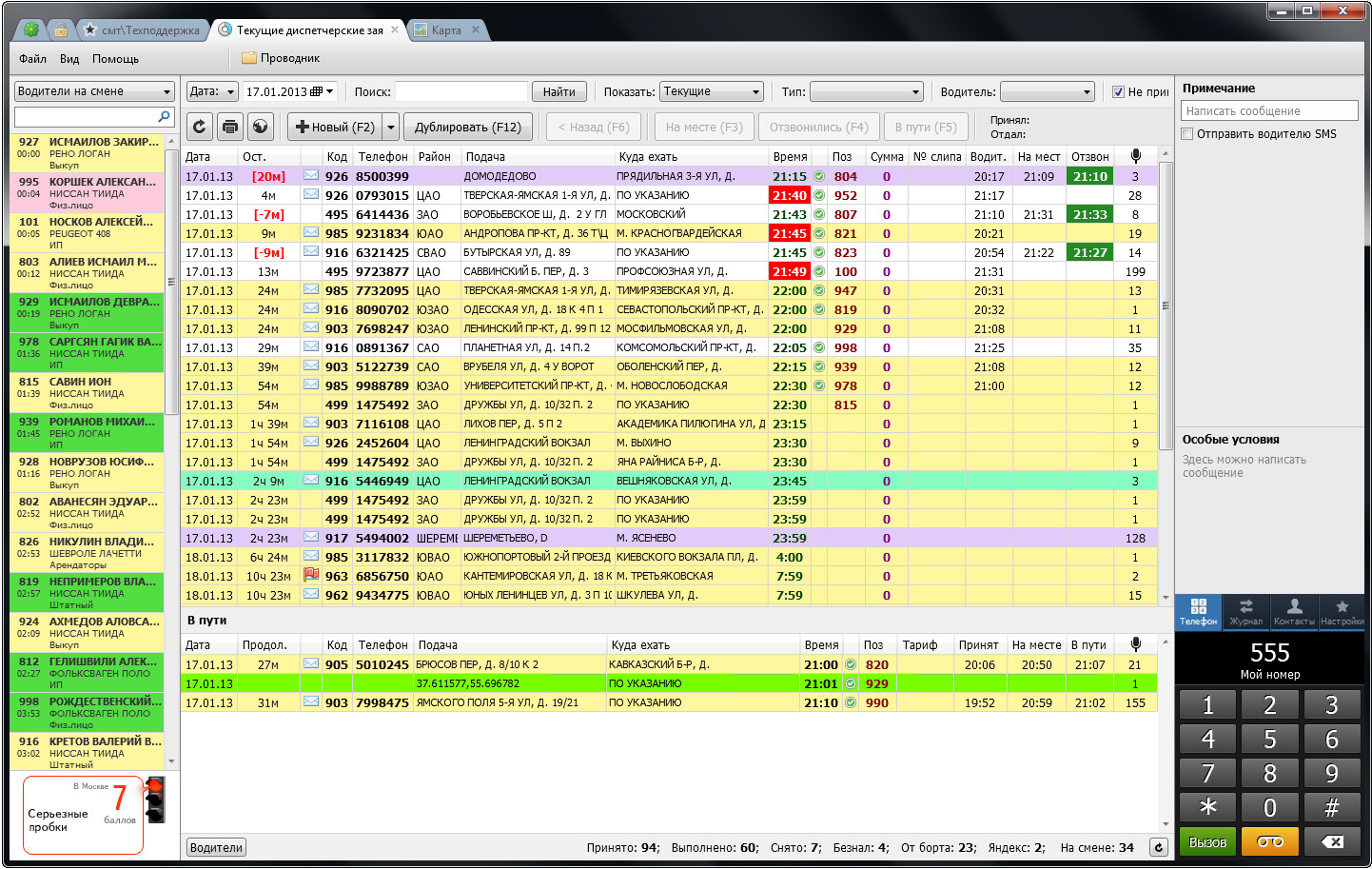Open the 'Водители на смене' dropdown
1372x869 pixels.
point(94,91)
